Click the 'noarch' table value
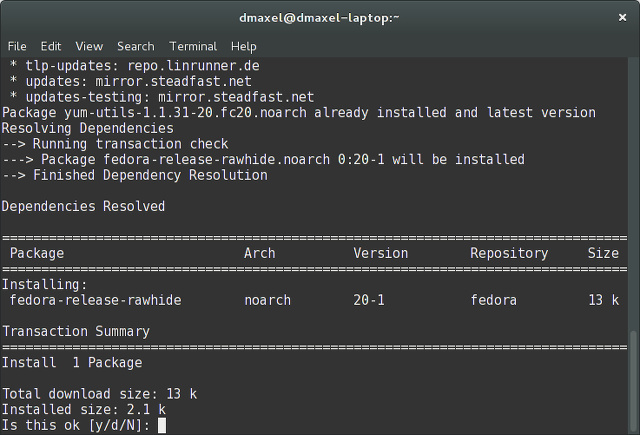This screenshot has height=435, width=640. [267, 300]
